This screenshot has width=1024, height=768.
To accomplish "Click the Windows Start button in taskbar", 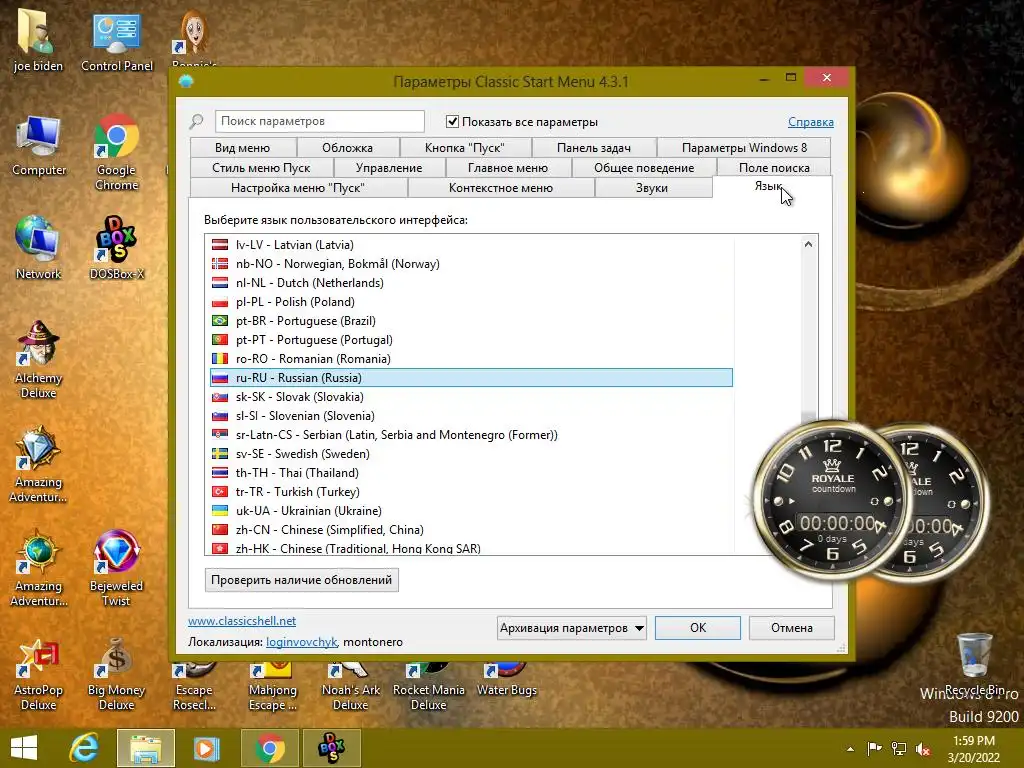I will tap(24, 748).
